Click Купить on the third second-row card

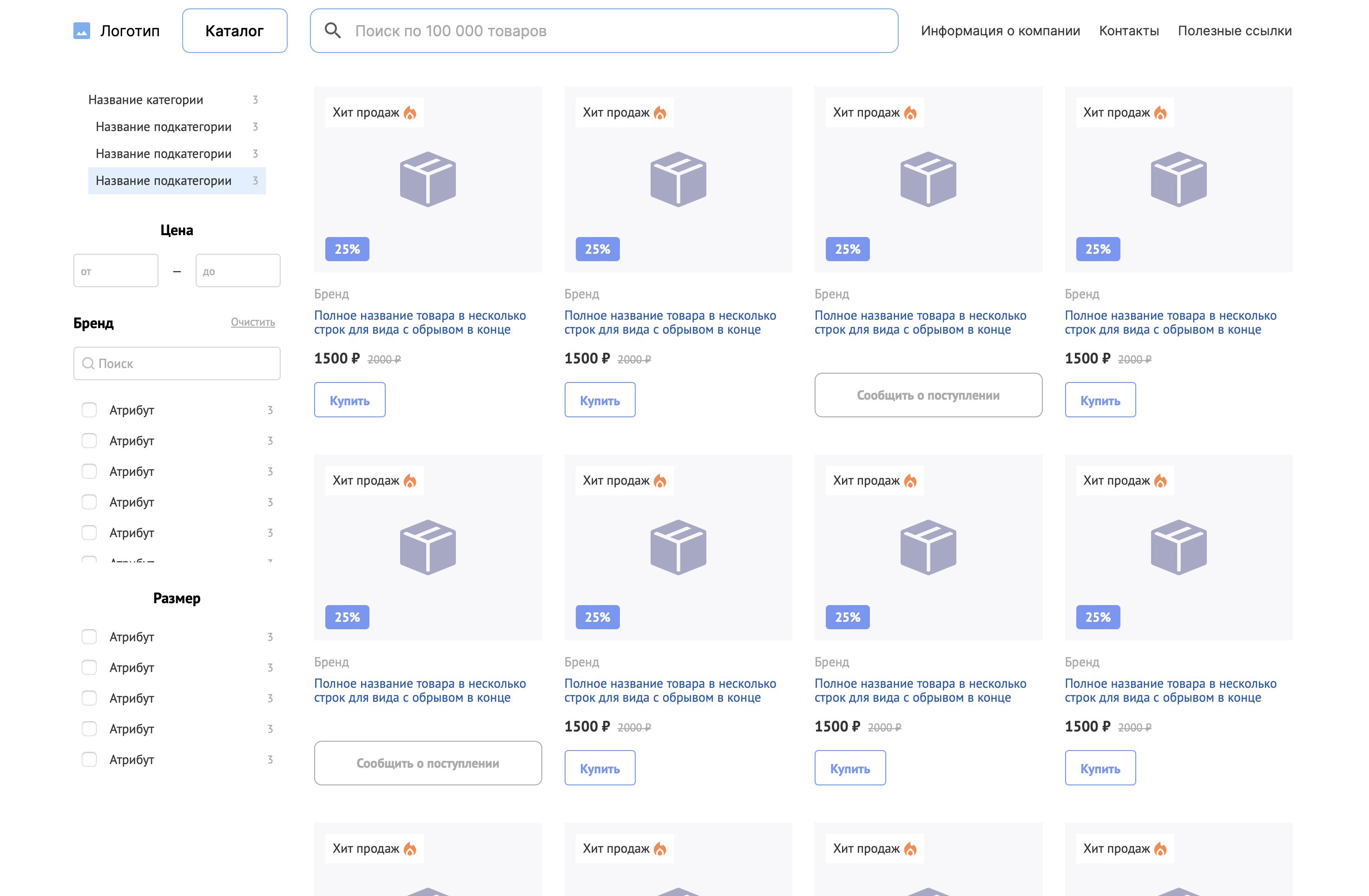tap(850, 768)
